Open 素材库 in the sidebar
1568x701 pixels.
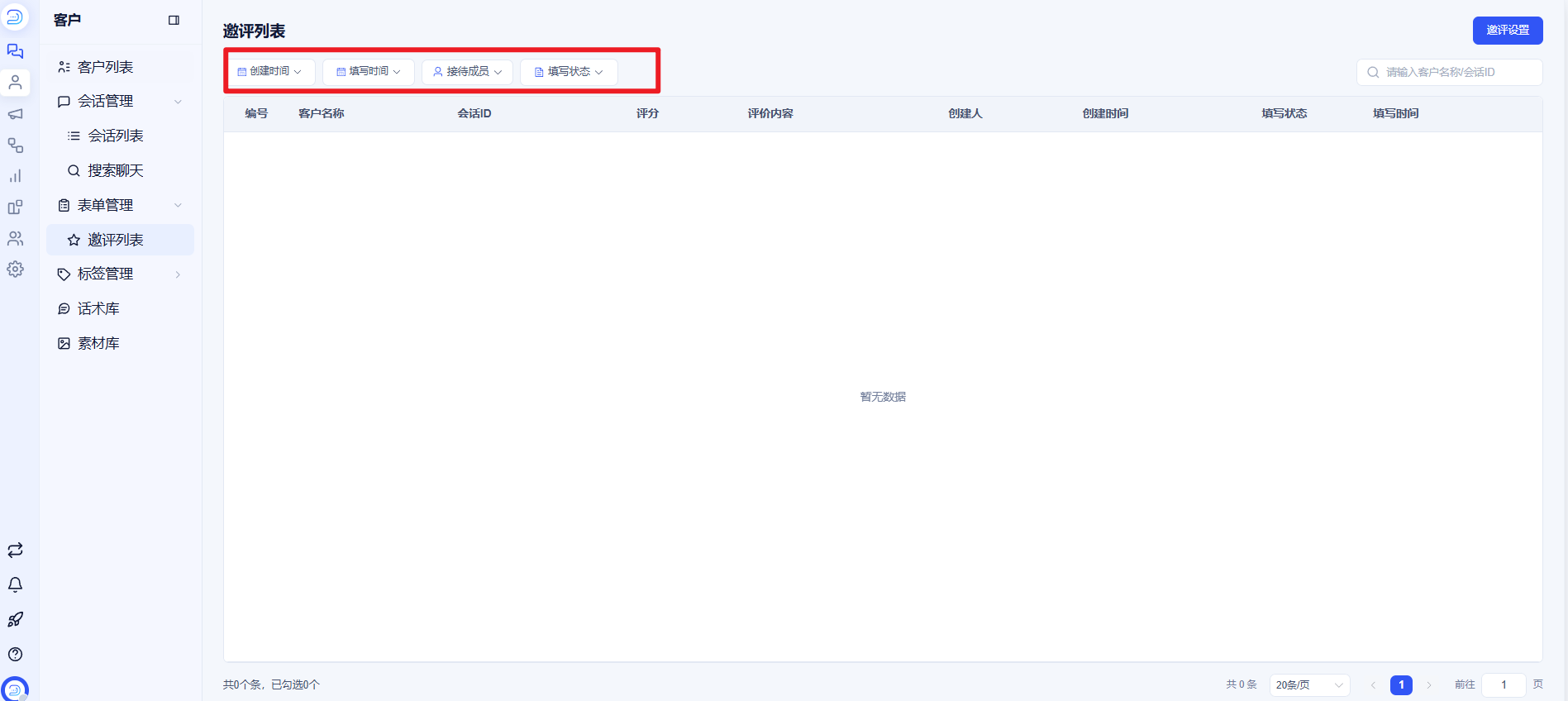(x=120, y=343)
